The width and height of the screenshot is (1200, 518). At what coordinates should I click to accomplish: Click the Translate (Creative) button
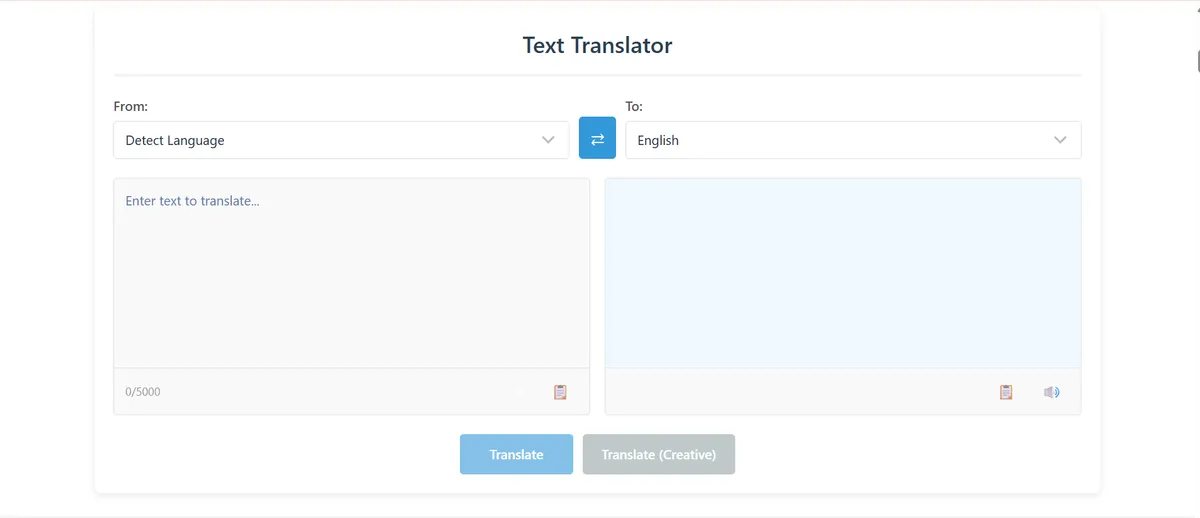point(659,454)
